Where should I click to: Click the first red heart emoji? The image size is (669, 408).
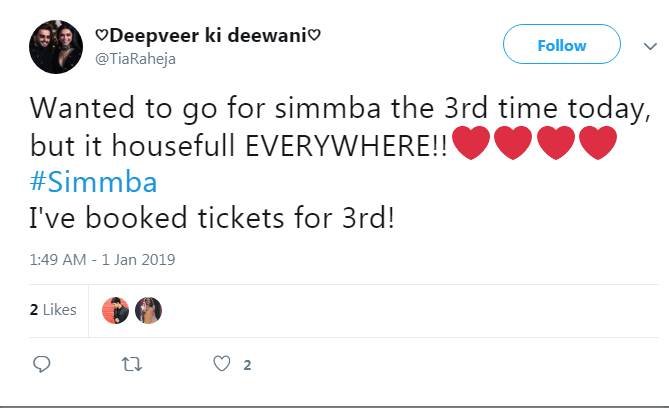[471, 143]
